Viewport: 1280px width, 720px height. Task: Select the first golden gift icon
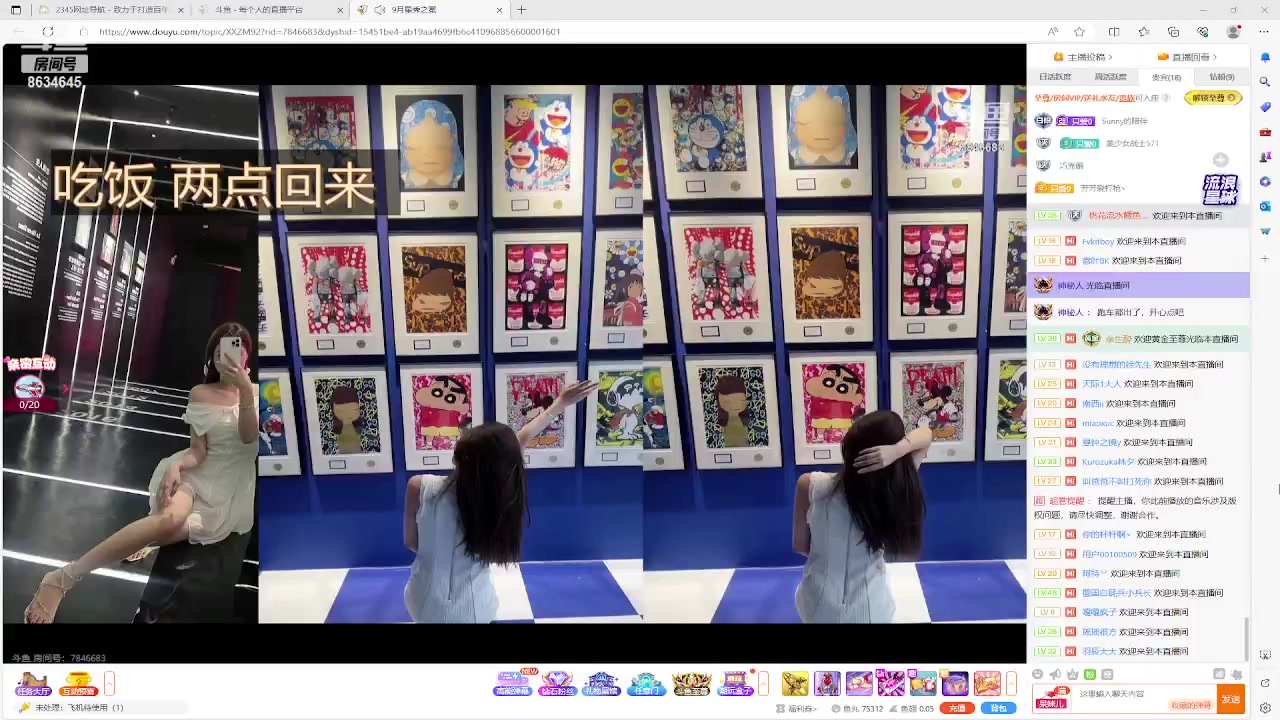click(x=795, y=684)
